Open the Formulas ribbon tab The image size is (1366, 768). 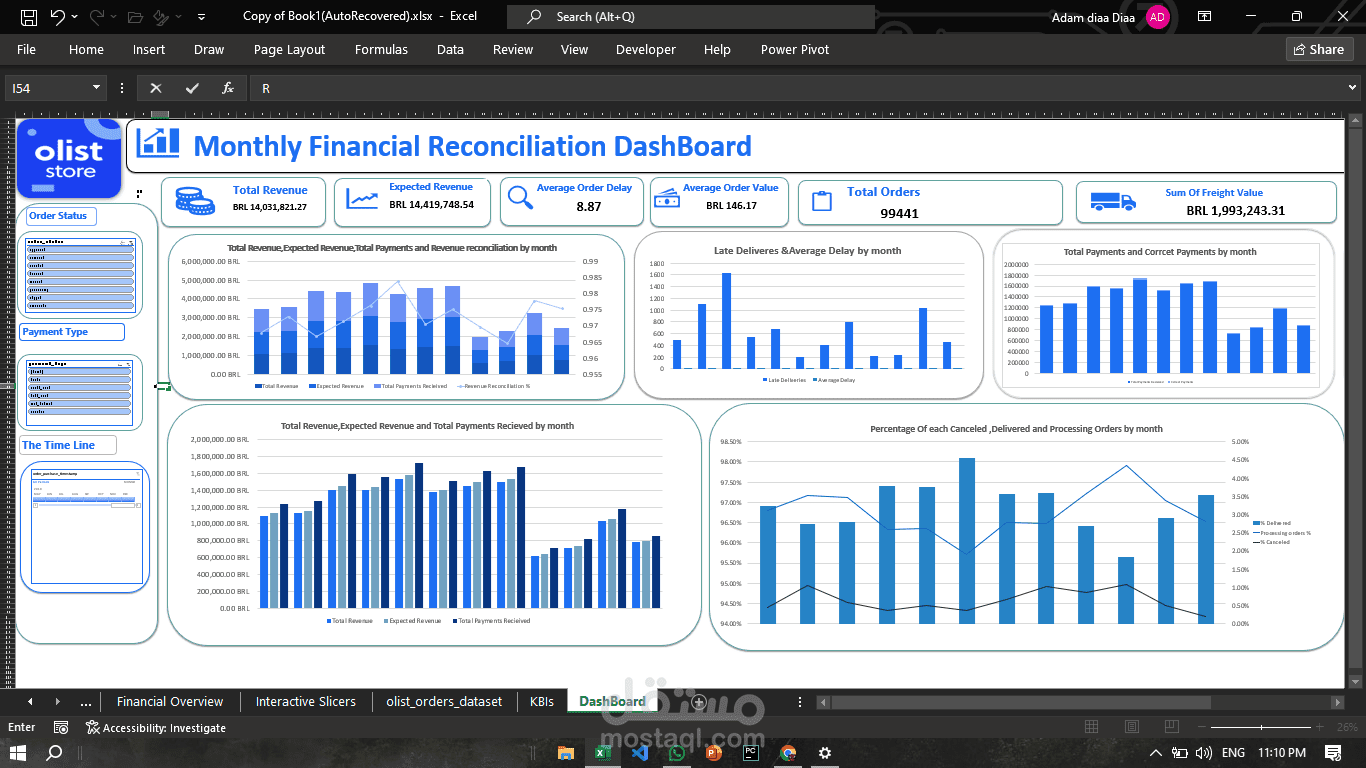pyautogui.click(x=381, y=49)
